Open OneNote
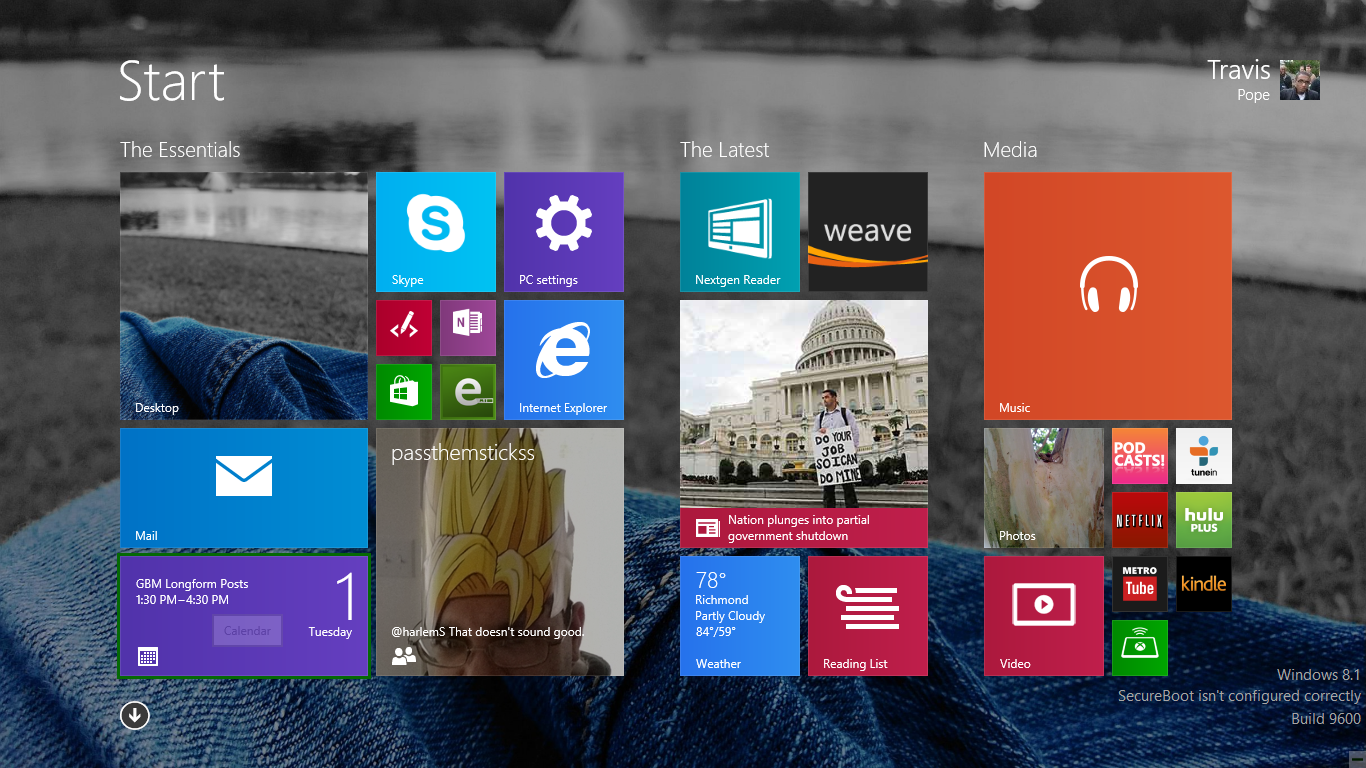1366x768 pixels. point(467,327)
